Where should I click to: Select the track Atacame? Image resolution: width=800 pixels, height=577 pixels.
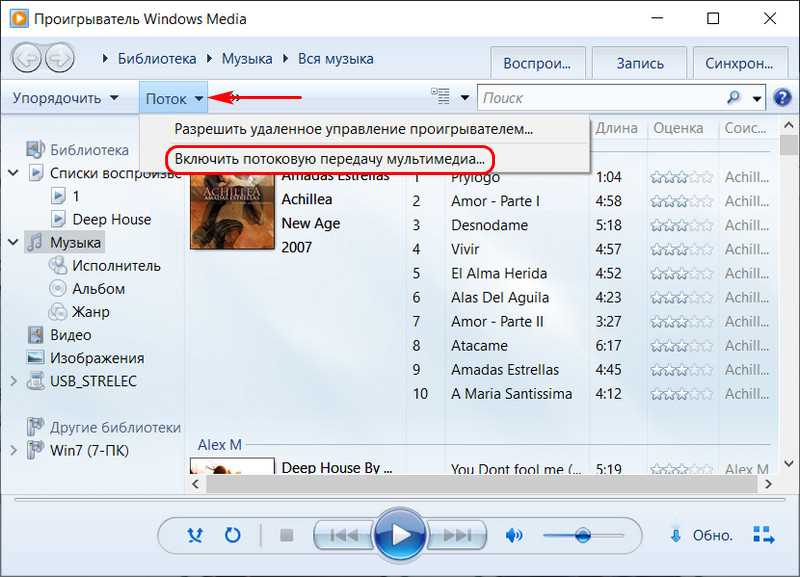tap(479, 346)
